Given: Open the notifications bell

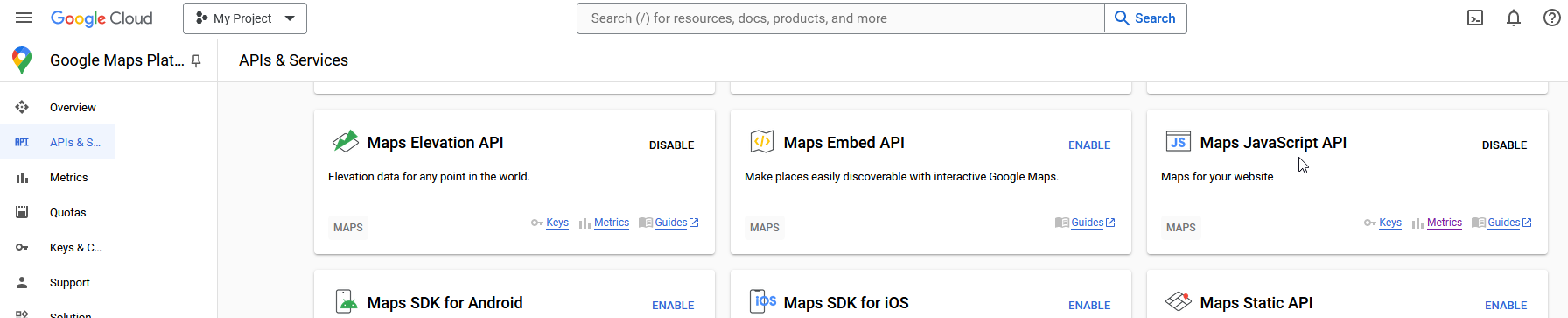Looking at the screenshot, I should pos(1514,18).
